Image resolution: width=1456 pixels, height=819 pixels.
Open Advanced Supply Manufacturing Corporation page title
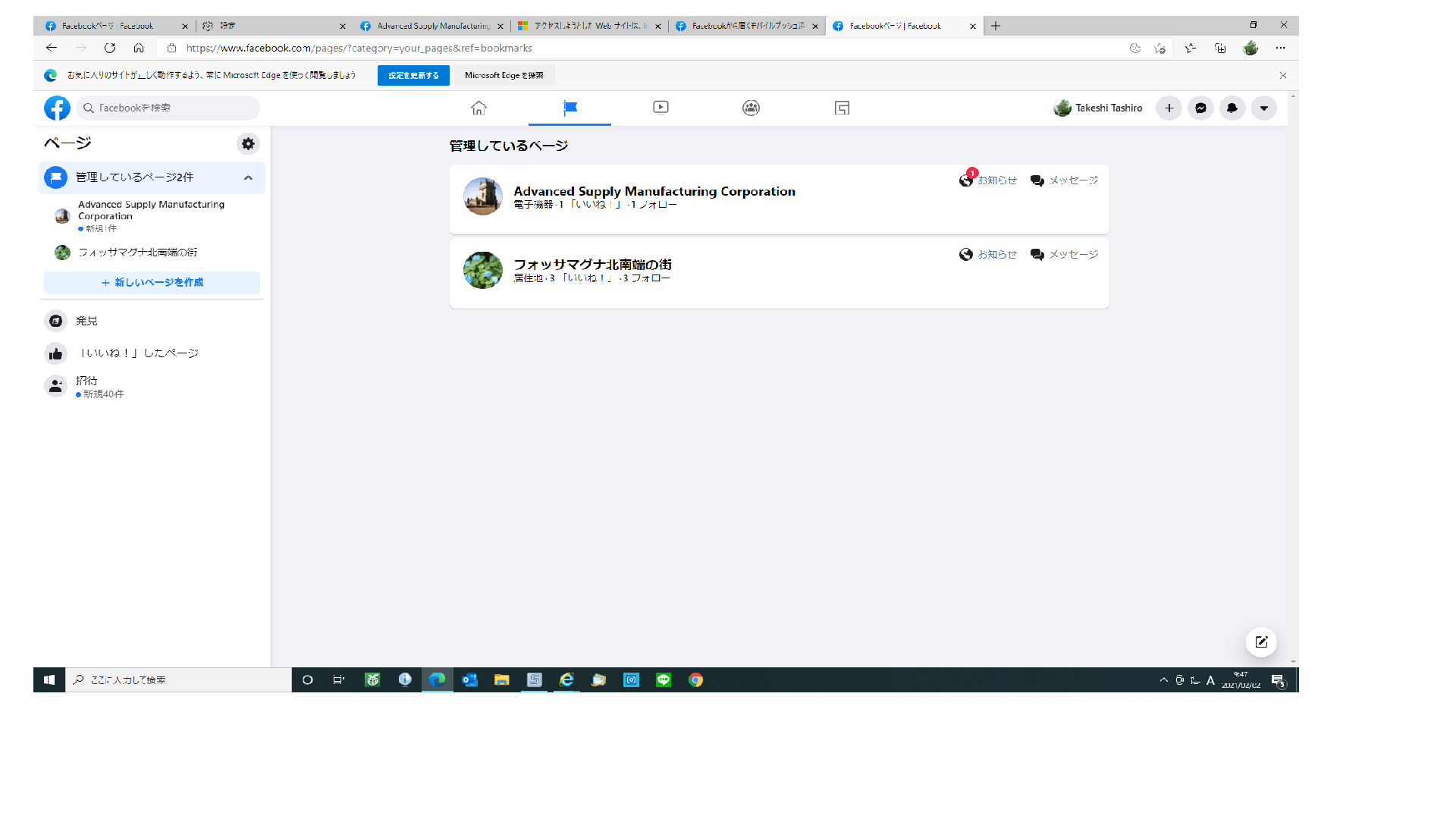[x=654, y=191]
